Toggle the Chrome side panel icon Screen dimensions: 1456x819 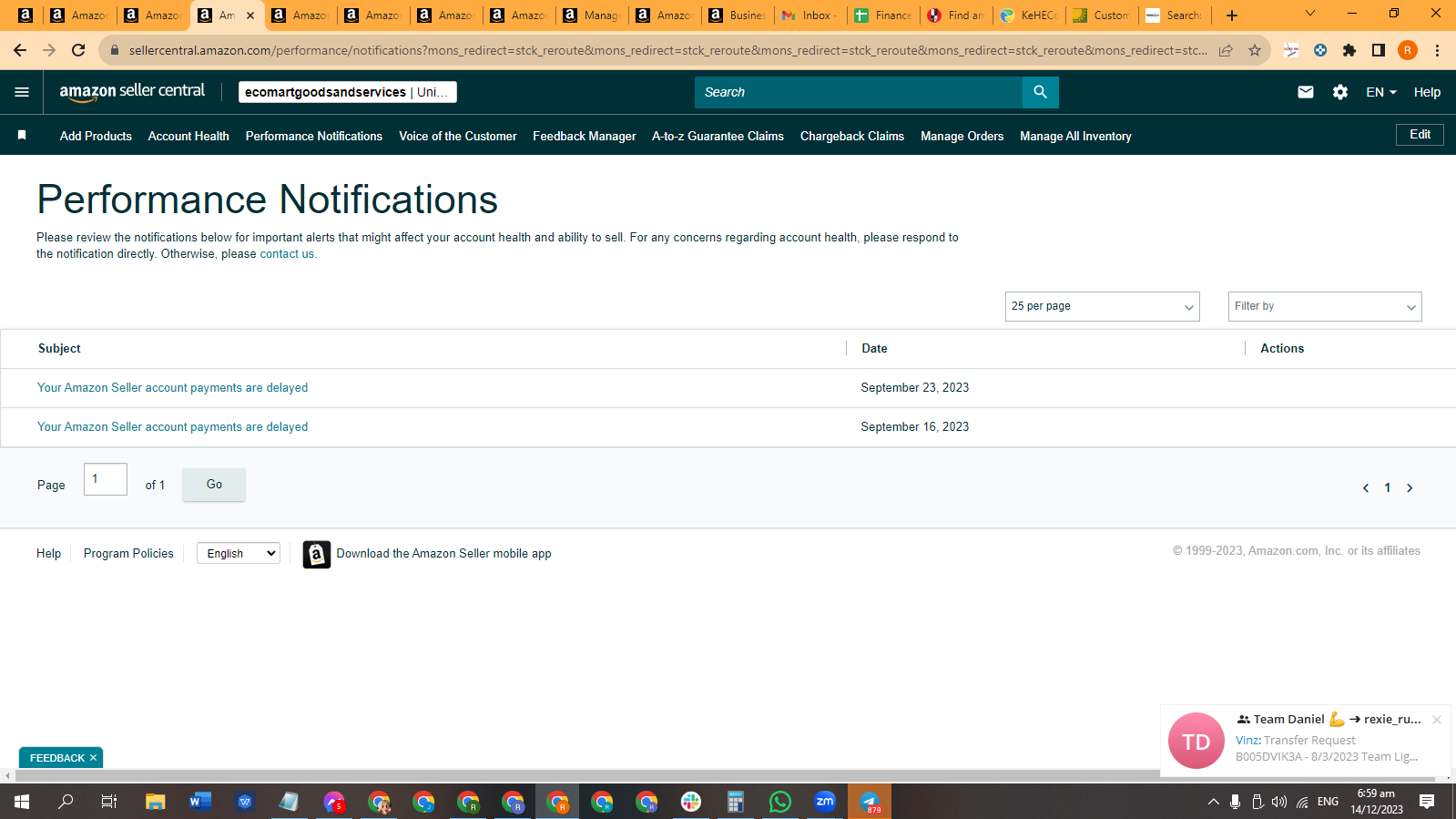(1379, 50)
